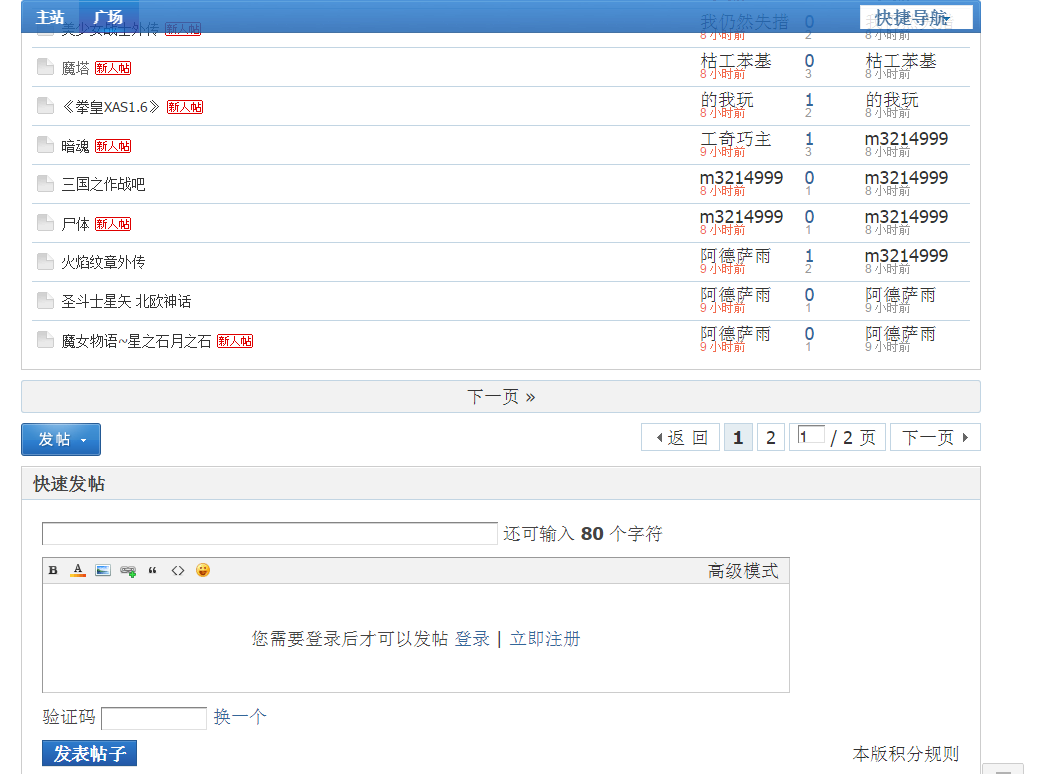
Task: Click the thread icon beside 《拳皇XAS1.6》
Action: [x=45, y=106]
